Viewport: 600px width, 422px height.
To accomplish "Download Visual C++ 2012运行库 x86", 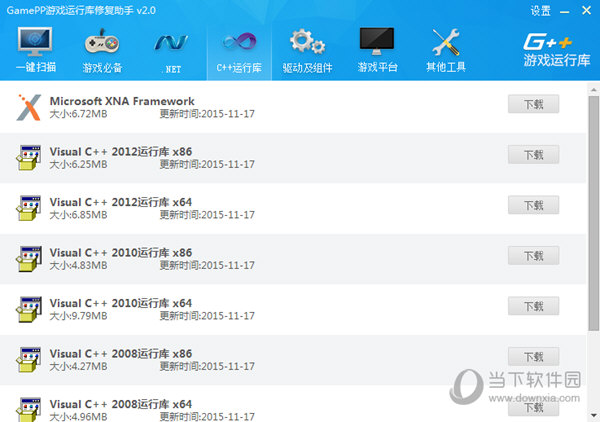I will tap(533, 155).
